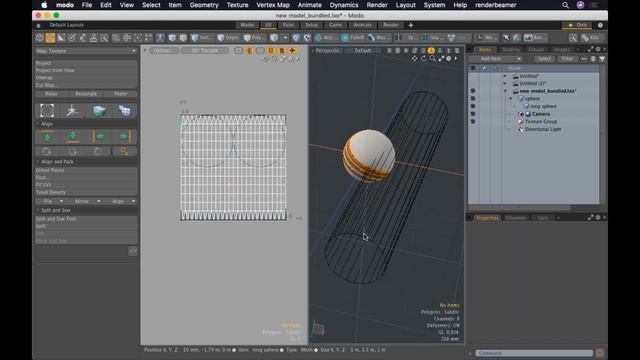This screenshot has width=640, height=360.
Task: Toggle the visibility eye for new model_bundled.lxo
Action: click(473, 91)
